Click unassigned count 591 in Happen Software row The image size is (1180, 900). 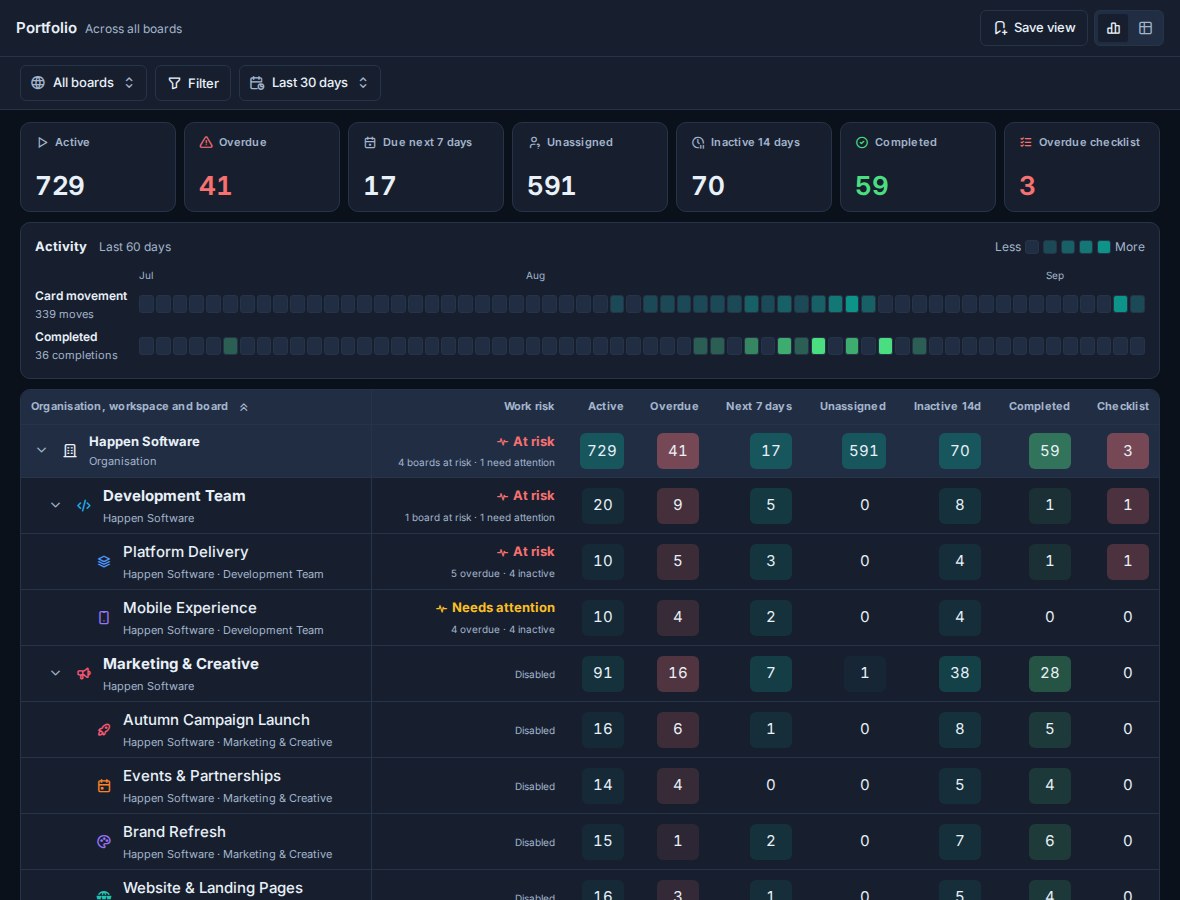[864, 451]
